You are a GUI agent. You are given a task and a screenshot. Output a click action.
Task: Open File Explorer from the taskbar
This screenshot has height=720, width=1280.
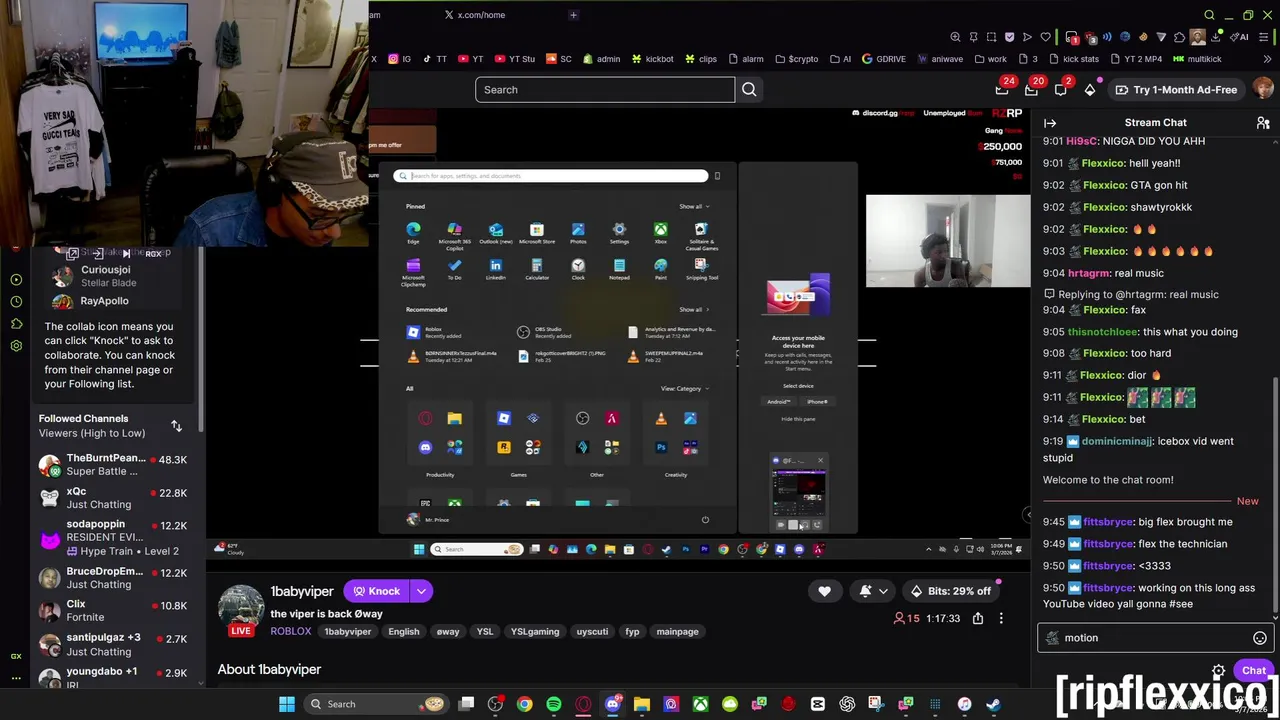tap(642, 704)
